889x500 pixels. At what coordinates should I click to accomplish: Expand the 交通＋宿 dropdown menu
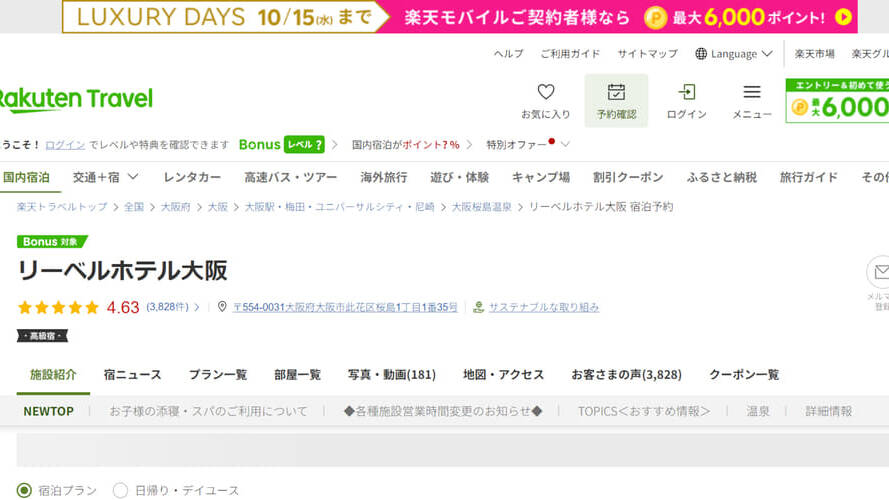(x=132, y=177)
